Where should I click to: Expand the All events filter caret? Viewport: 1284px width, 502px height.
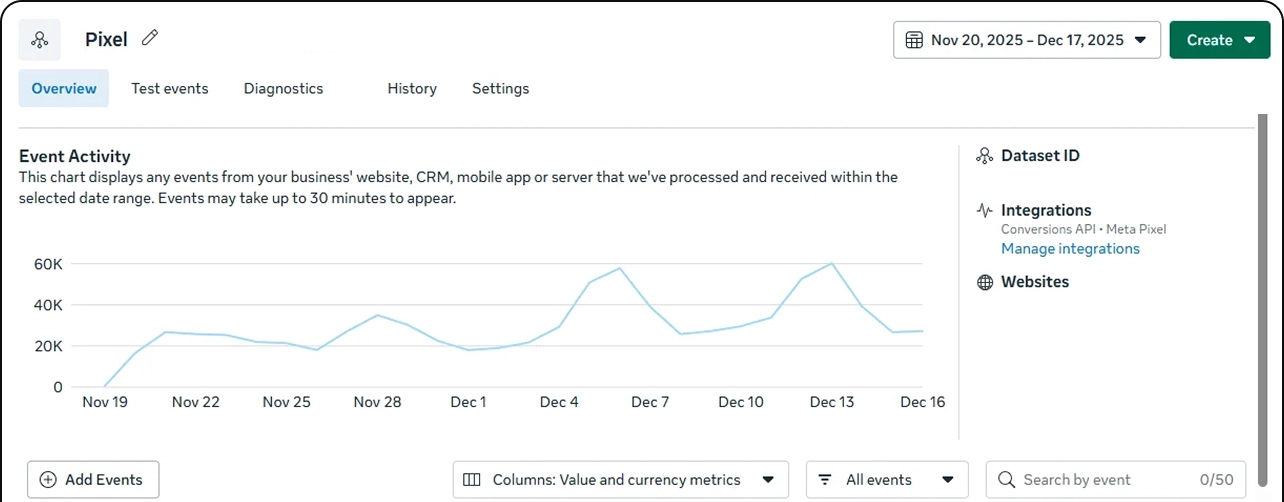[x=948, y=480]
